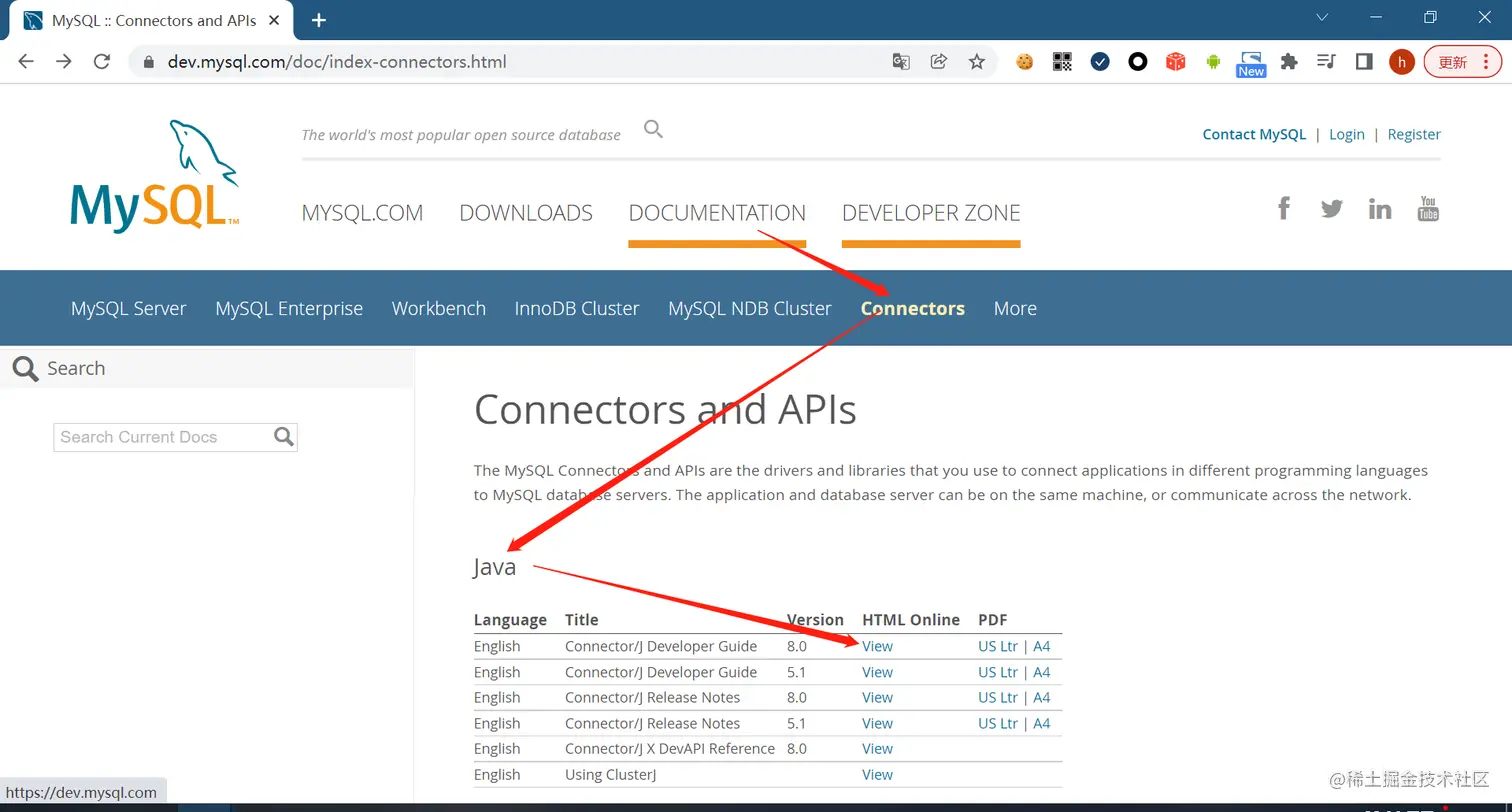1512x812 pixels.
Task: Expand the More menu in docs navigation
Action: [1015, 308]
